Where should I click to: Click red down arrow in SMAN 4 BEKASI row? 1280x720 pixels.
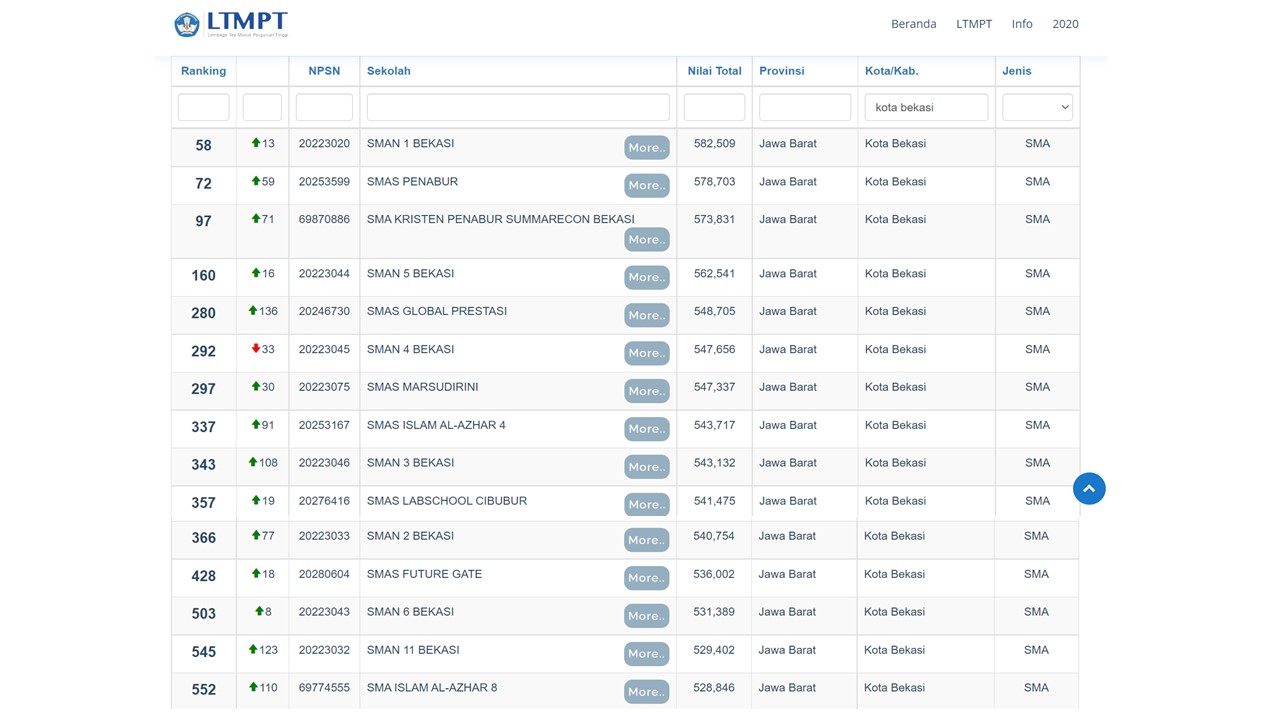(256, 349)
